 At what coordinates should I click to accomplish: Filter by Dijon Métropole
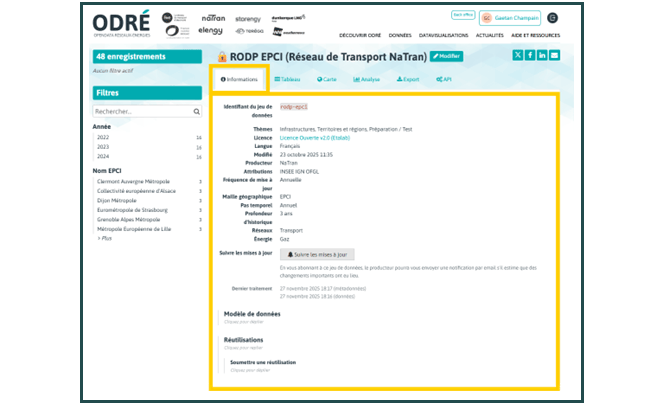pyautogui.click(x=118, y=201)
